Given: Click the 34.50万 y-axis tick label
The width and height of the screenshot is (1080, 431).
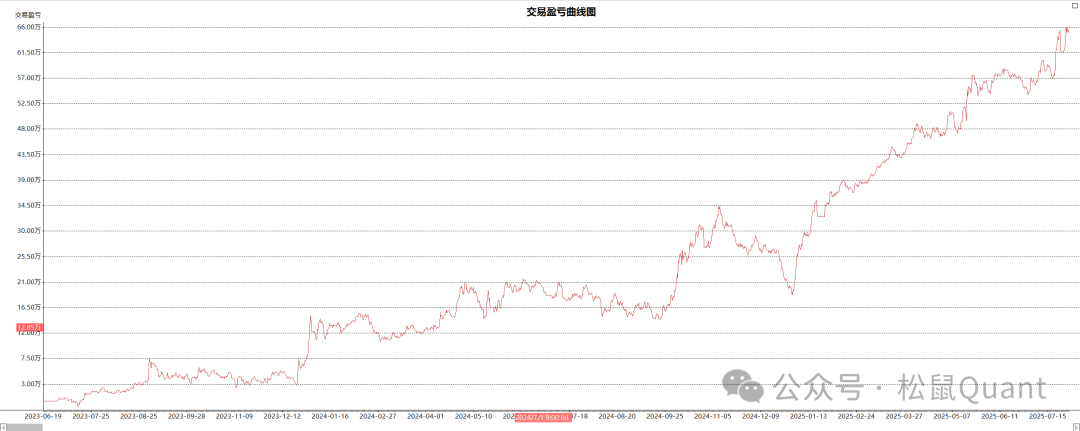Looking at the screenshot, I should 28,205.
